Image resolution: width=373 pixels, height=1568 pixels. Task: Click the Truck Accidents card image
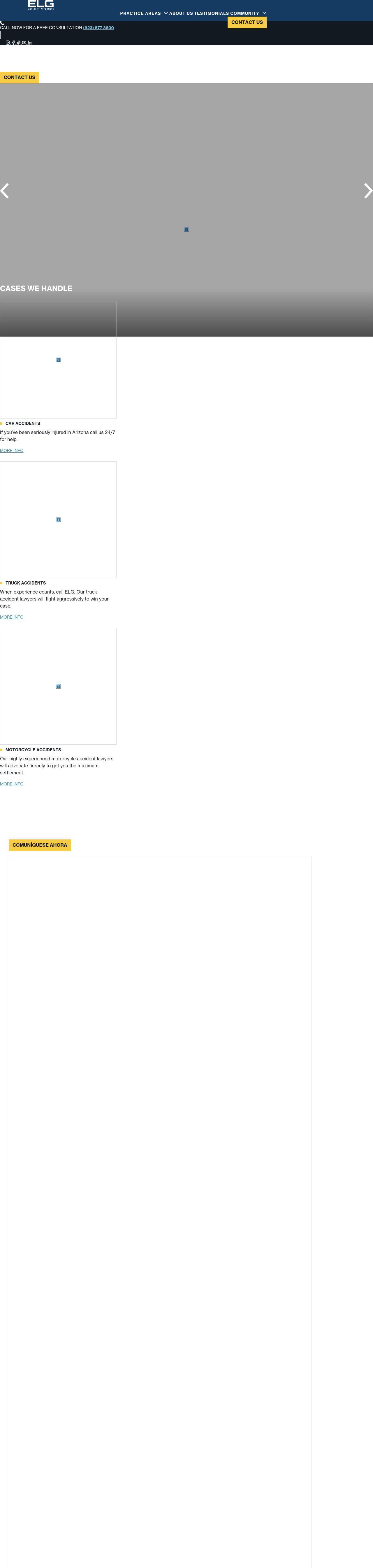pos(58,520)
